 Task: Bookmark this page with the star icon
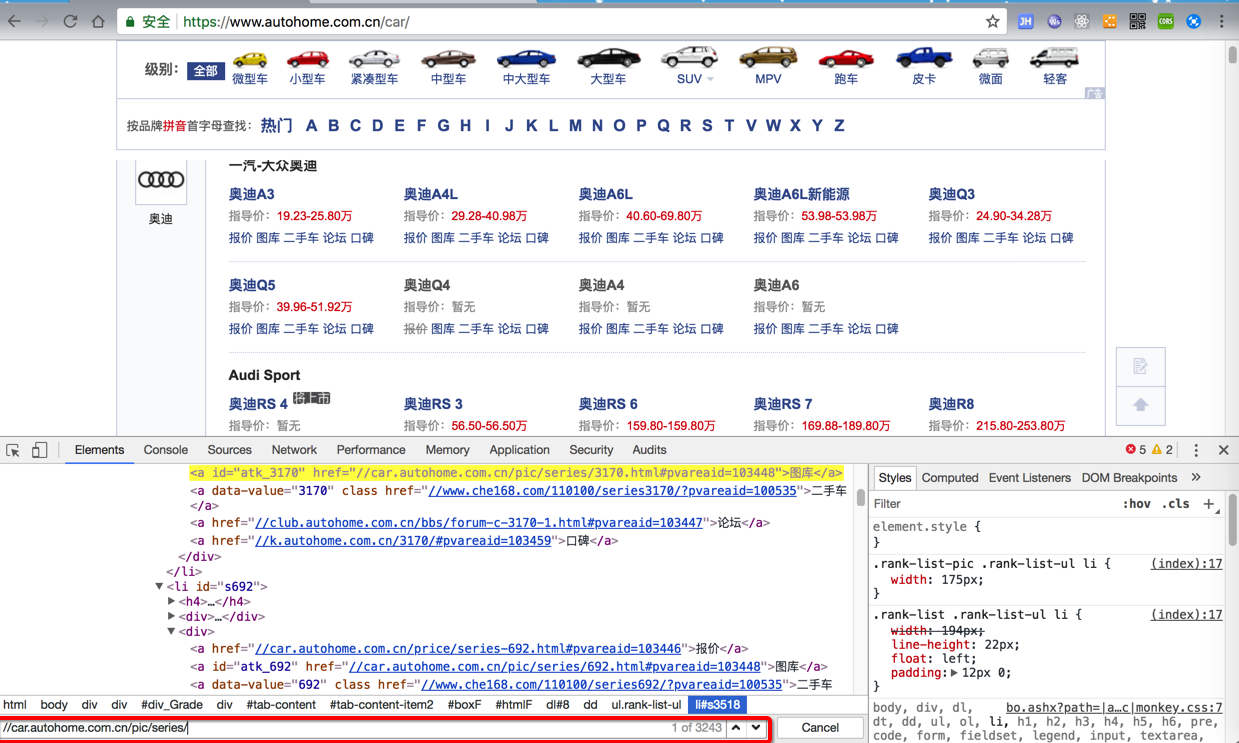992,21
